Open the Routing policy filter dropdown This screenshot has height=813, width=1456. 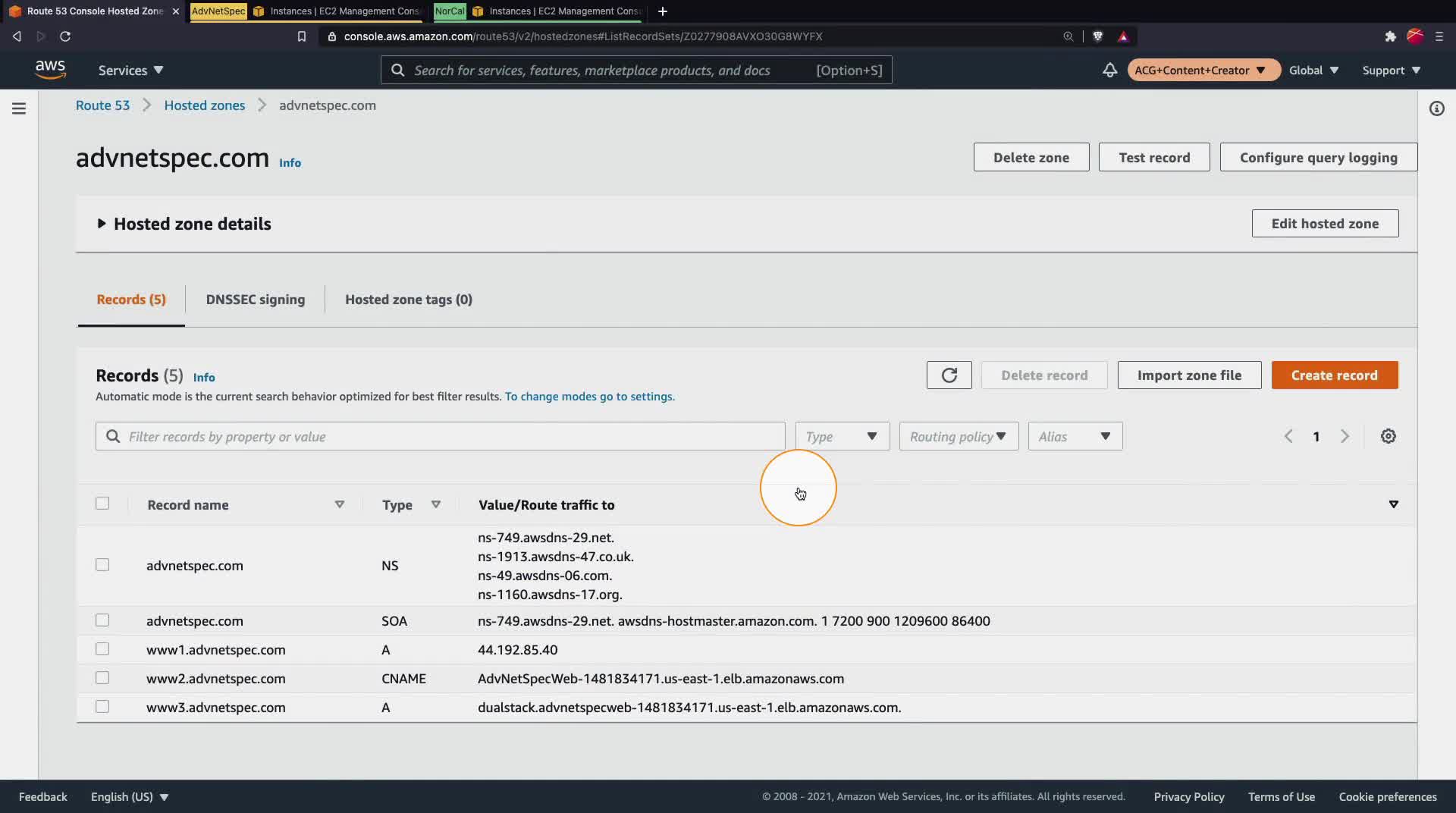pyautogui.click(x=959, y=436)
